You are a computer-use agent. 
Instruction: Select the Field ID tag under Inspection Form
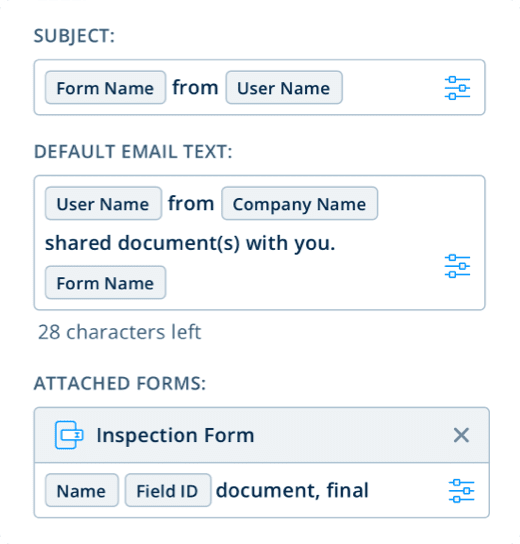(168, 491)
